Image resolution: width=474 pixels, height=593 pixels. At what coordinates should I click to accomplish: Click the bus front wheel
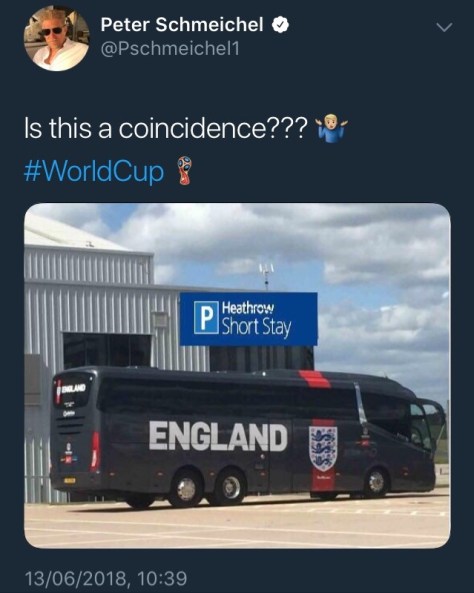376,482
